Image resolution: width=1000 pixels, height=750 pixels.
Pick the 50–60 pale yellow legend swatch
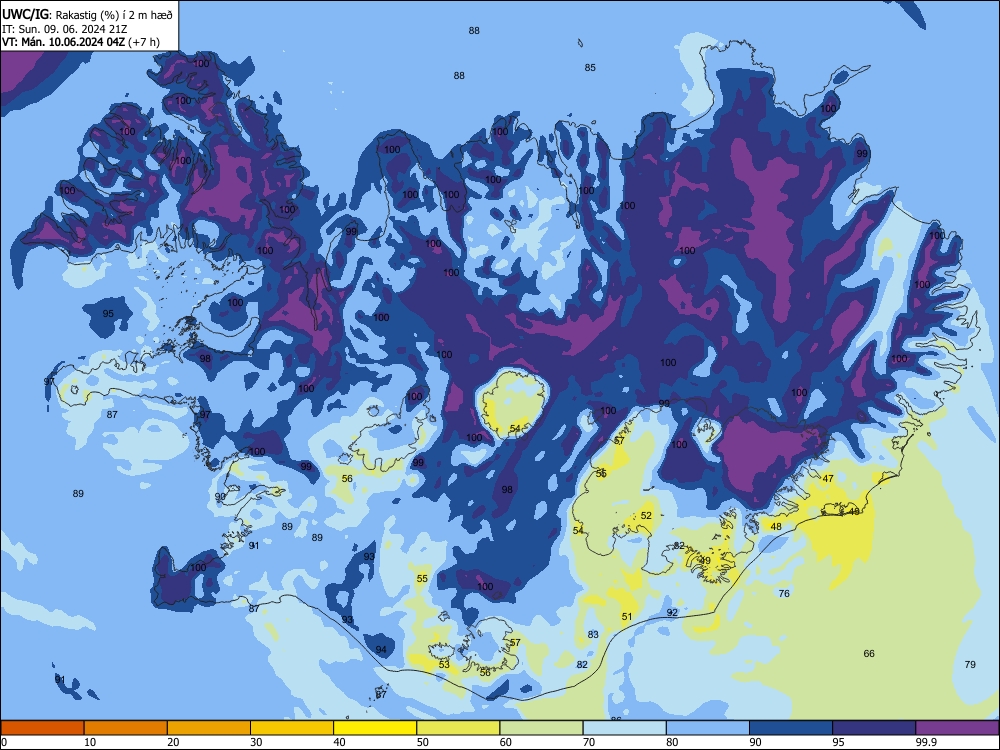458,728
